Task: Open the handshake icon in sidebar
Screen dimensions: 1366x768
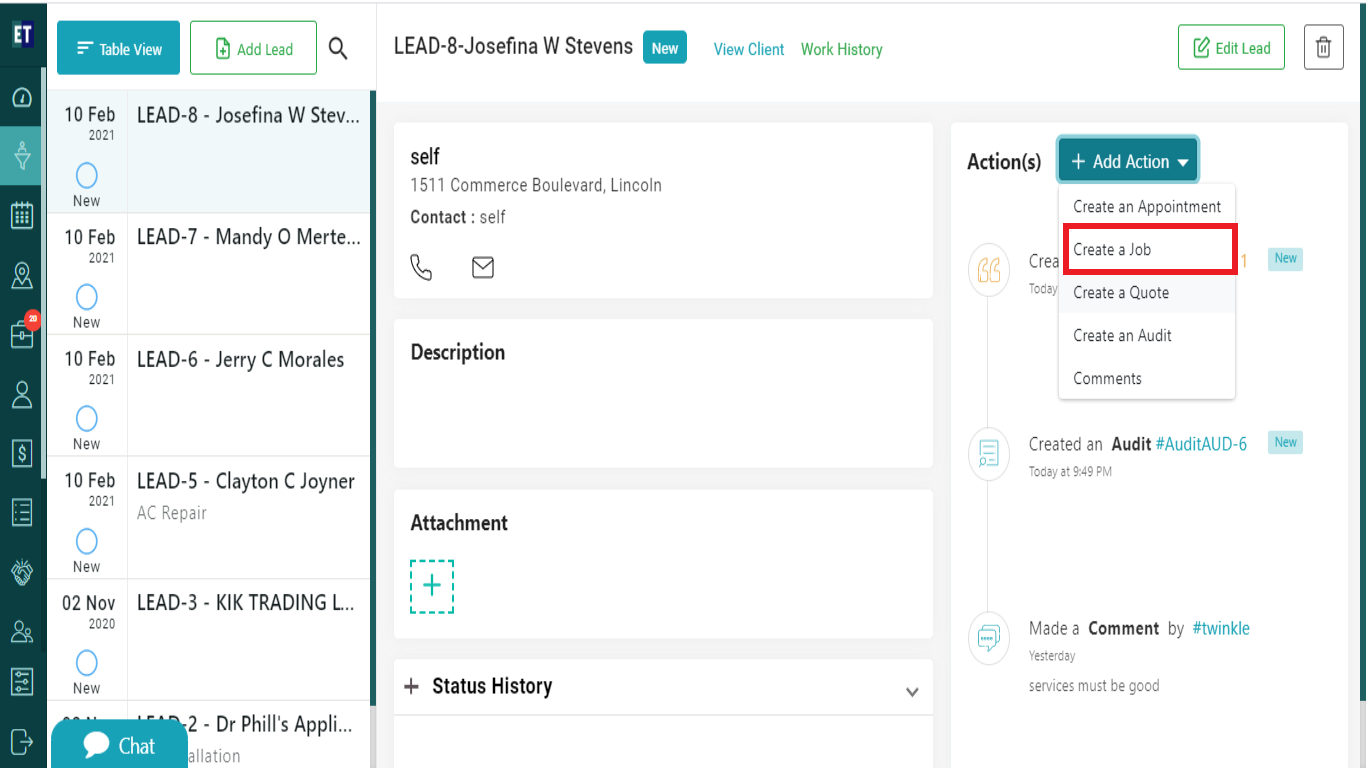Action: click(x=22, y=572)
